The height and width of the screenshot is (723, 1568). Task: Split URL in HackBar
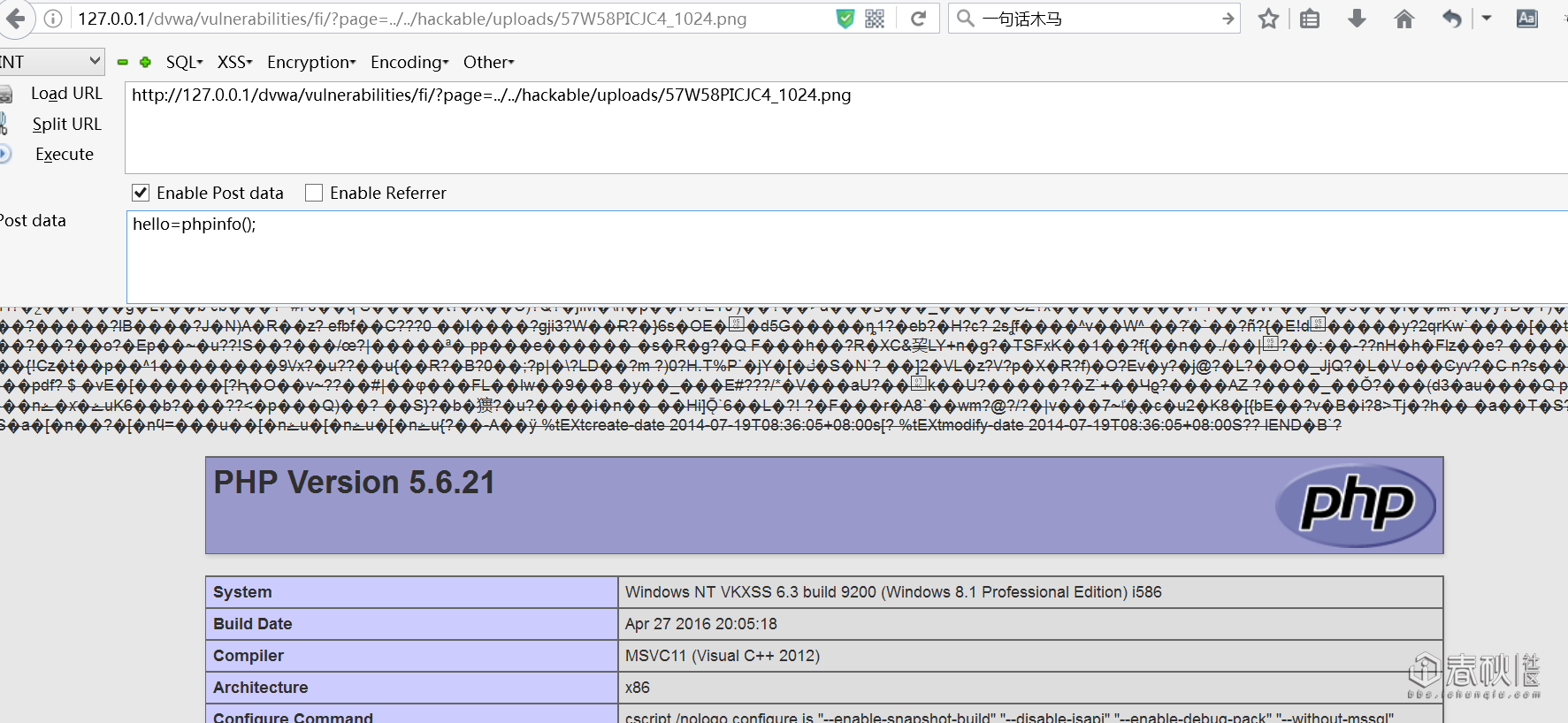tap(66, 124)
